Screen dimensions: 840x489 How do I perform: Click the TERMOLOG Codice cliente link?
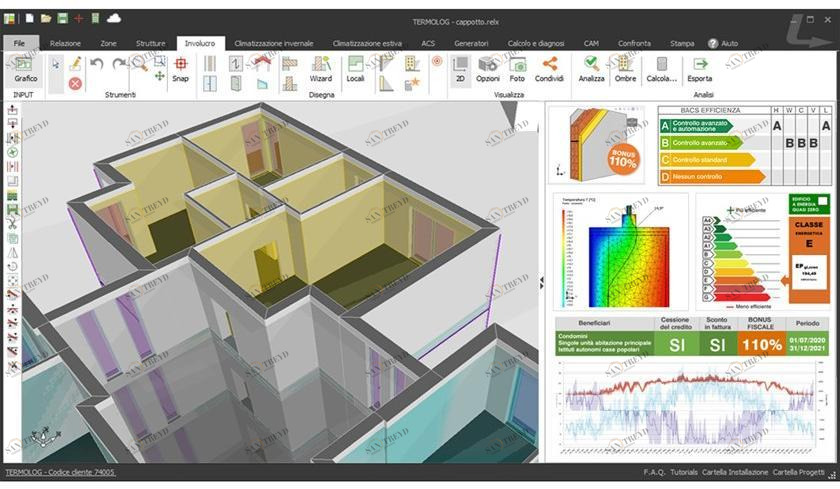(60, 472)
